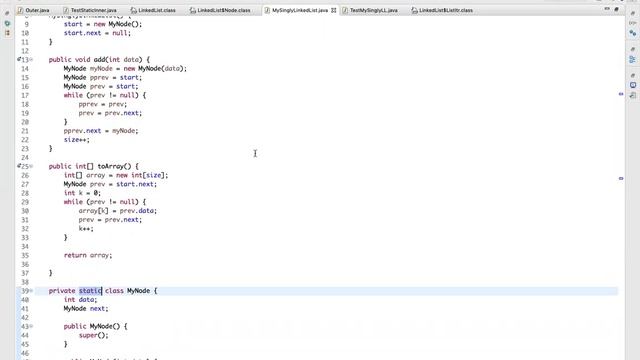
Task: Click the override marker beside line 13
Action: click(x=19, y=59)
